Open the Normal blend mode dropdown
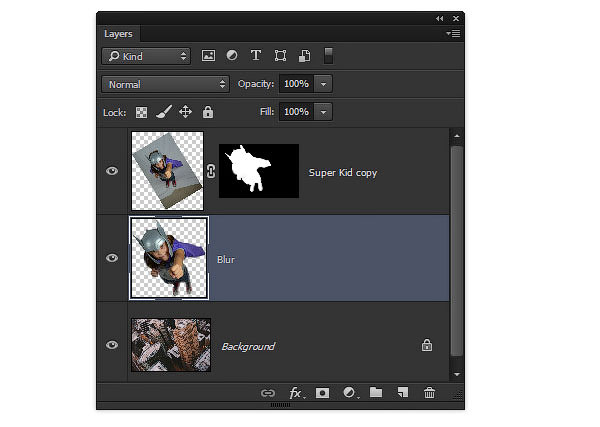Viewport: 600px width, 427px height. tap(165, 84)
